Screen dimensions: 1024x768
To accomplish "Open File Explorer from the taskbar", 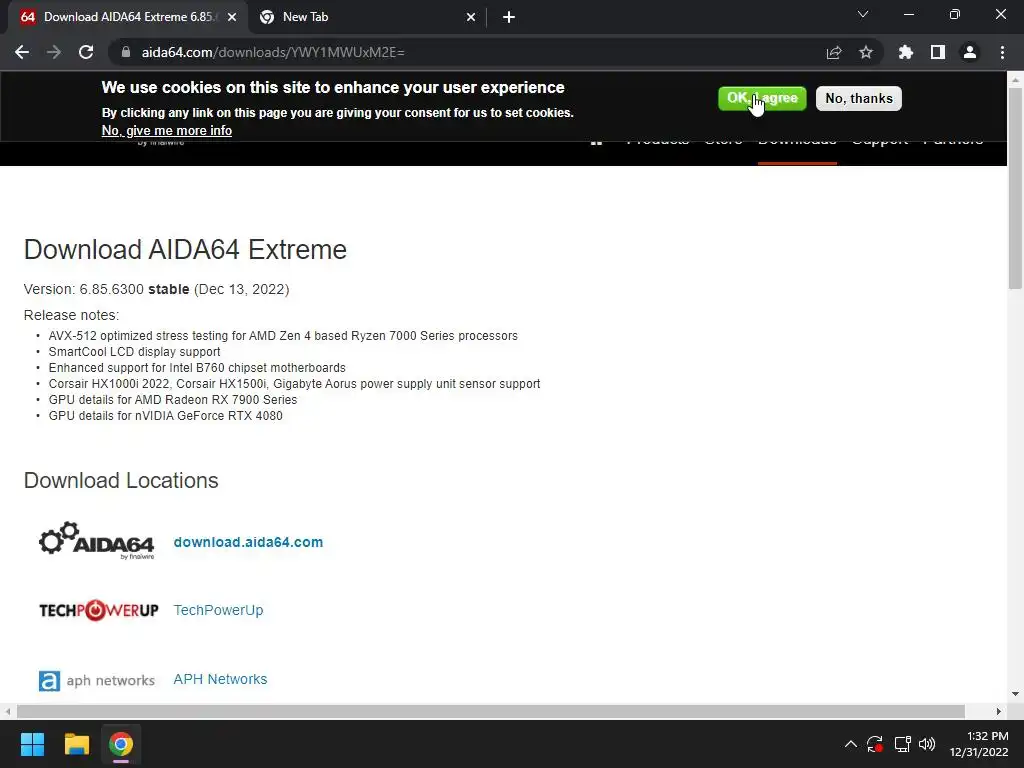I will [76, 744].
